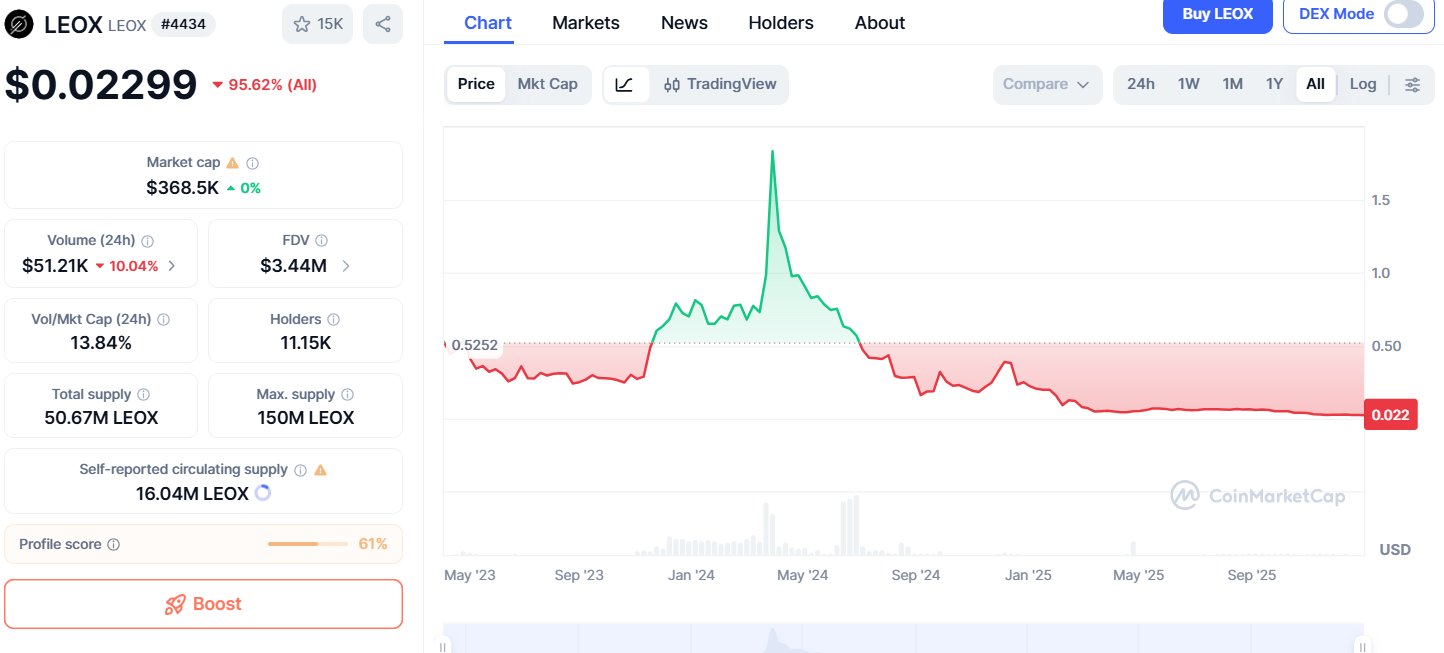
Task: Click the Market cap info icon
Action: click(253, 163)
